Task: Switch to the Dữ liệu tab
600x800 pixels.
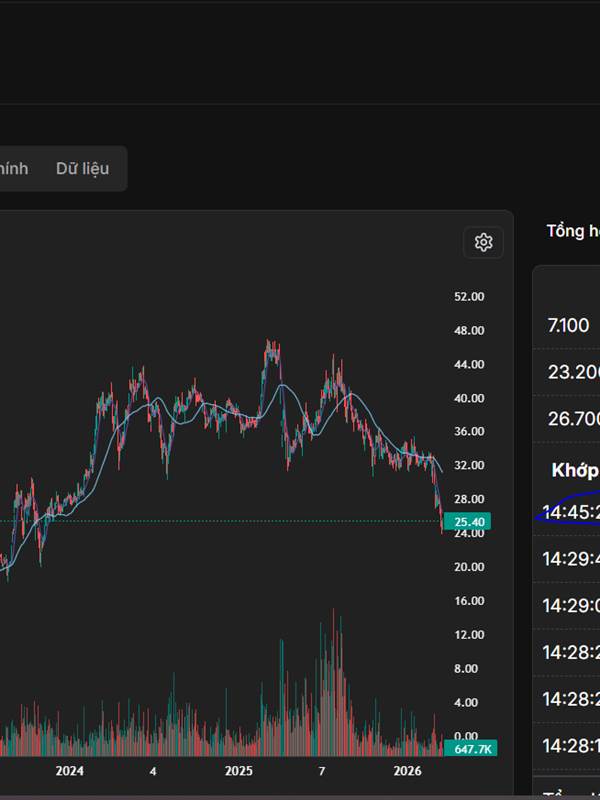Action: [x=82, y=168]
